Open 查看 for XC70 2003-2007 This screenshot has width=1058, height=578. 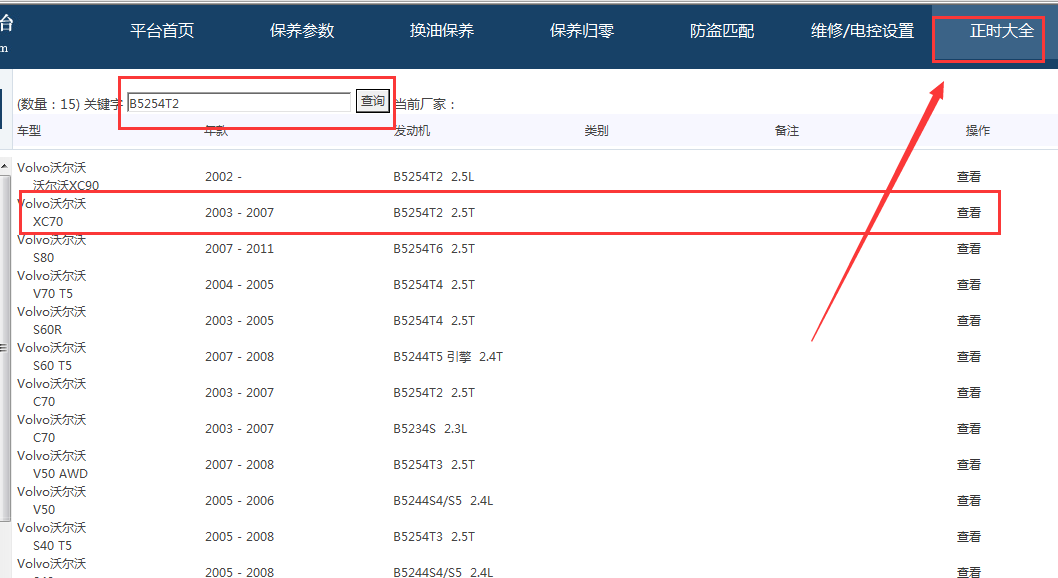969,212
